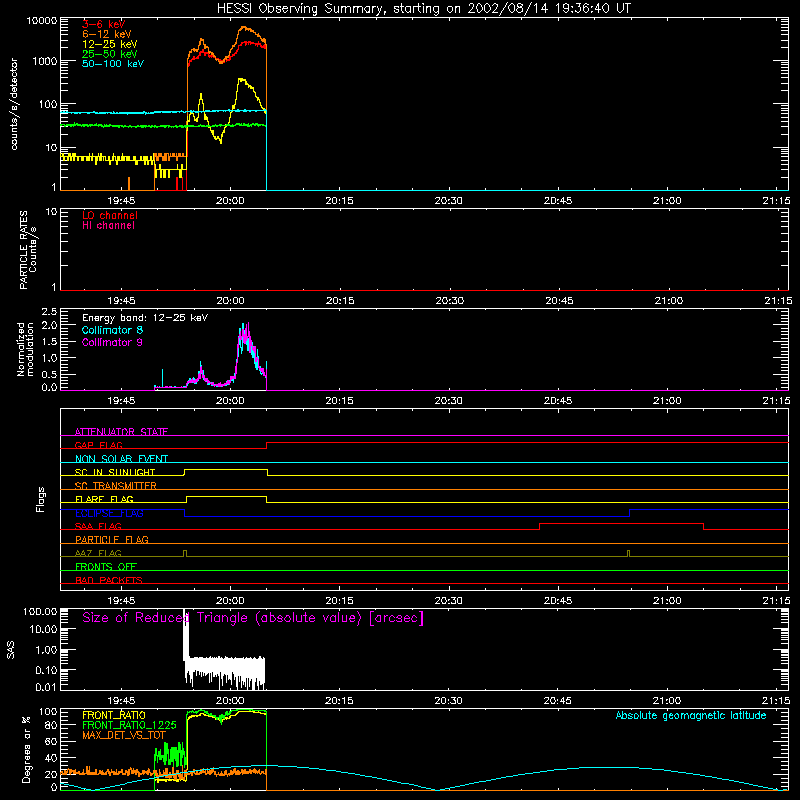Screen dimensions: 800x800
Task: Click '20:00' tick under count-rate plot
Action: tap(230, 201)
